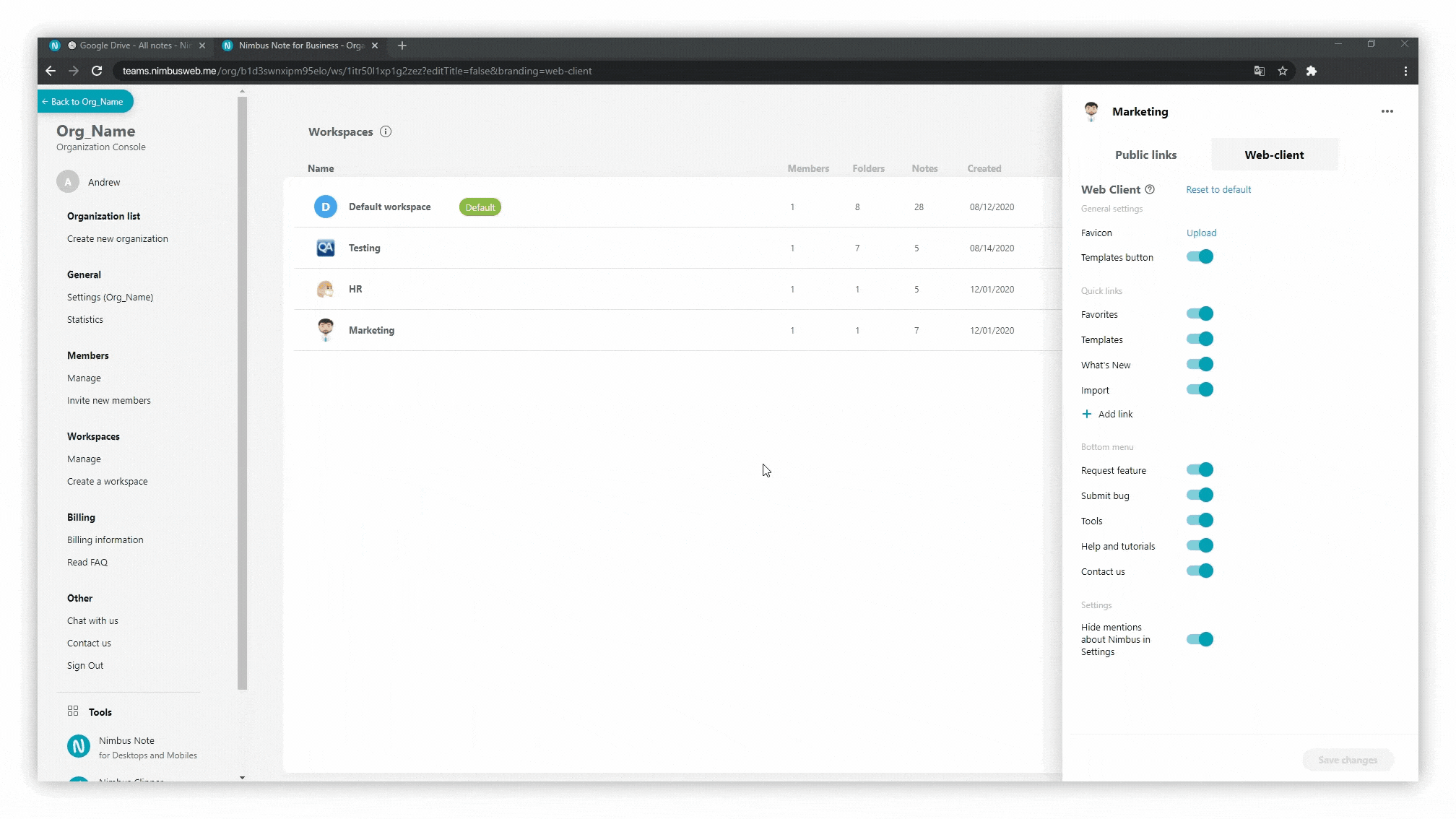
Task: Select the Nimbus Note for Business tab
Action: [300, 45]
